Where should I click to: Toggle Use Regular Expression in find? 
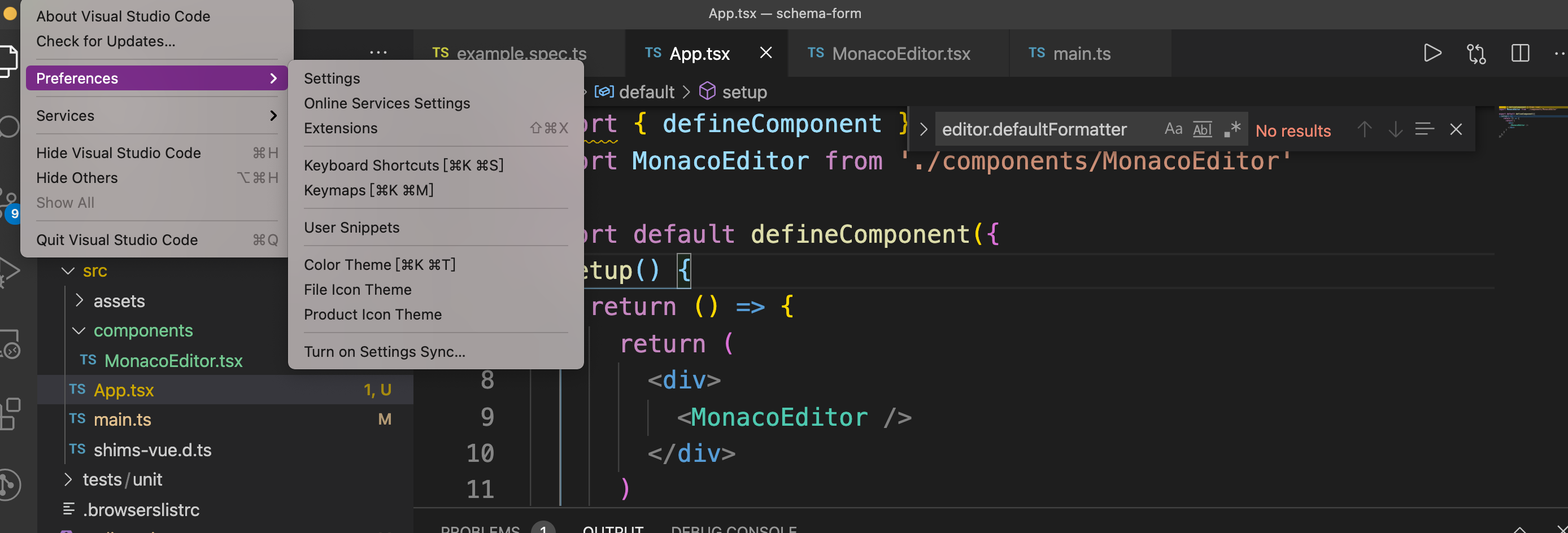coord(1232,129)
